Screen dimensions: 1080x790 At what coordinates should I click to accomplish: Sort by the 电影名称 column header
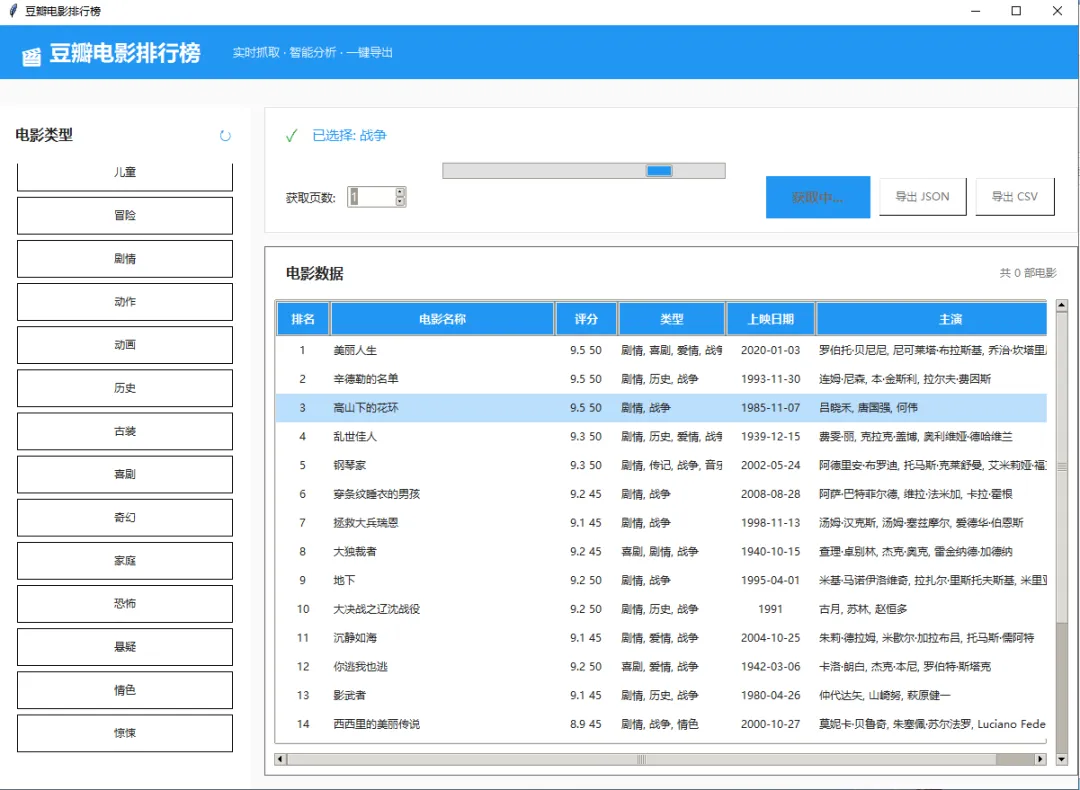pos(442,319)
